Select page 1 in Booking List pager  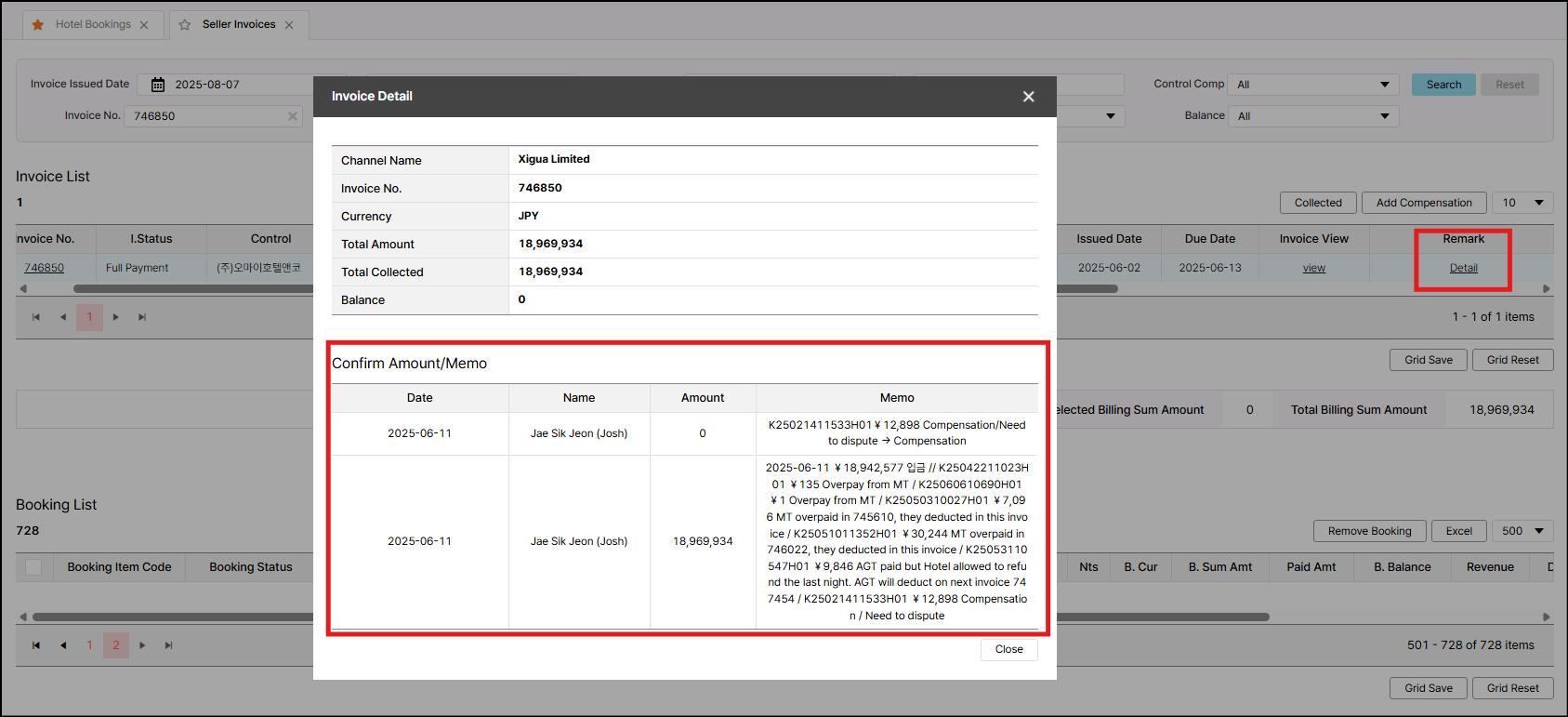pyautogui.click(x=89, y=645)
